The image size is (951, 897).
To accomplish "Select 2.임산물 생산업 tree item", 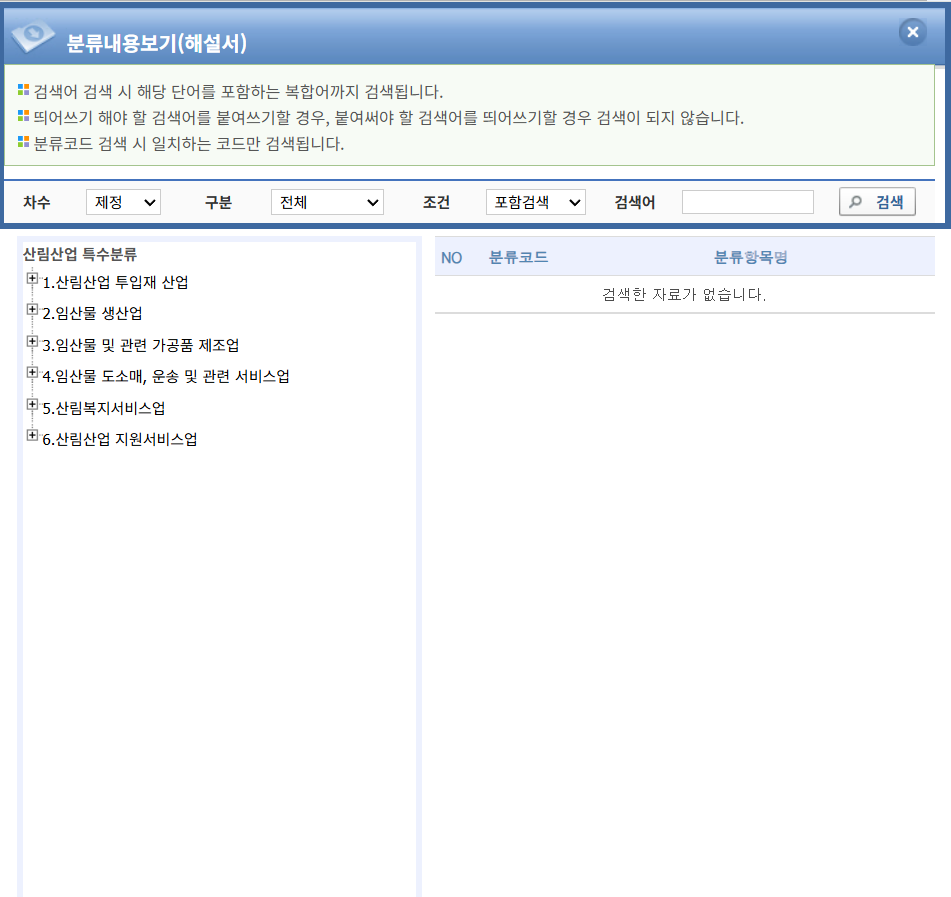I will click(92, 314).
